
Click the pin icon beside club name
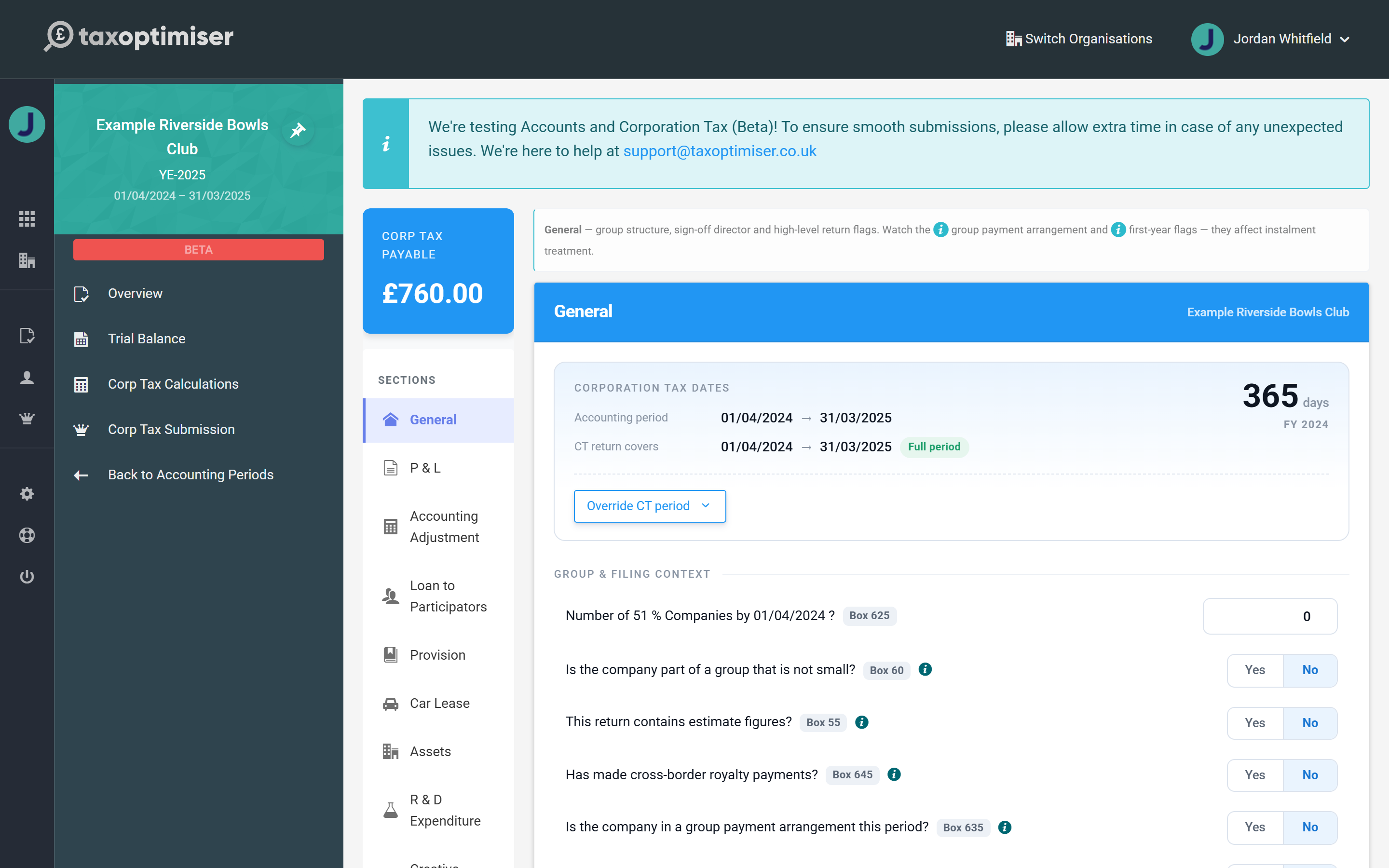[298, 130]
